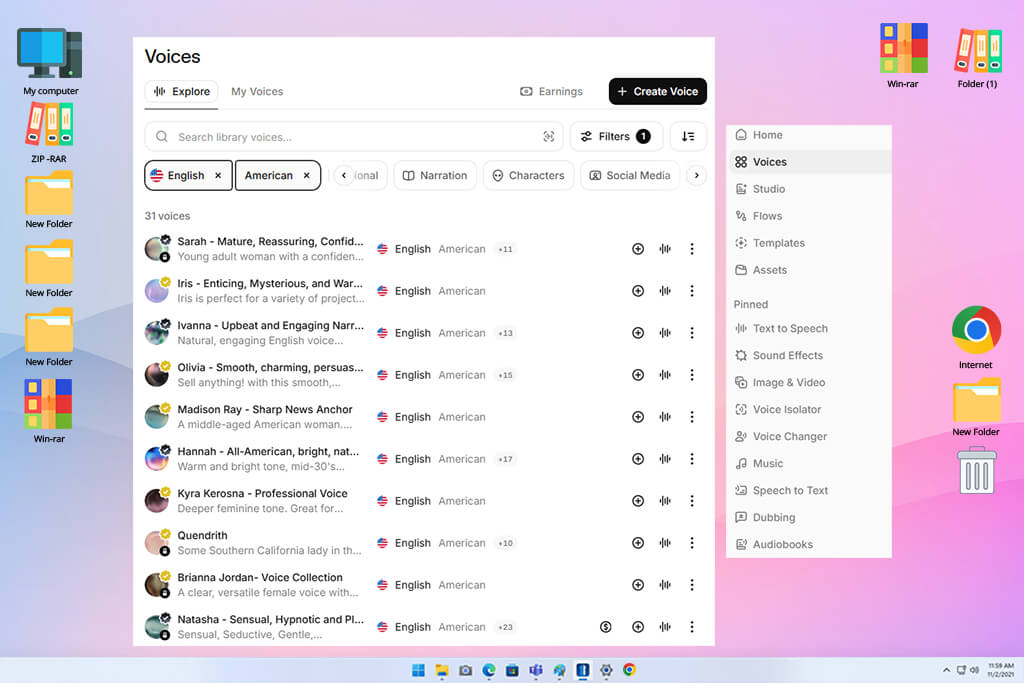The width and height of the screenshot is (1024, 683).
Task: Switch to the Explore tab
Action: click(182, 91)
